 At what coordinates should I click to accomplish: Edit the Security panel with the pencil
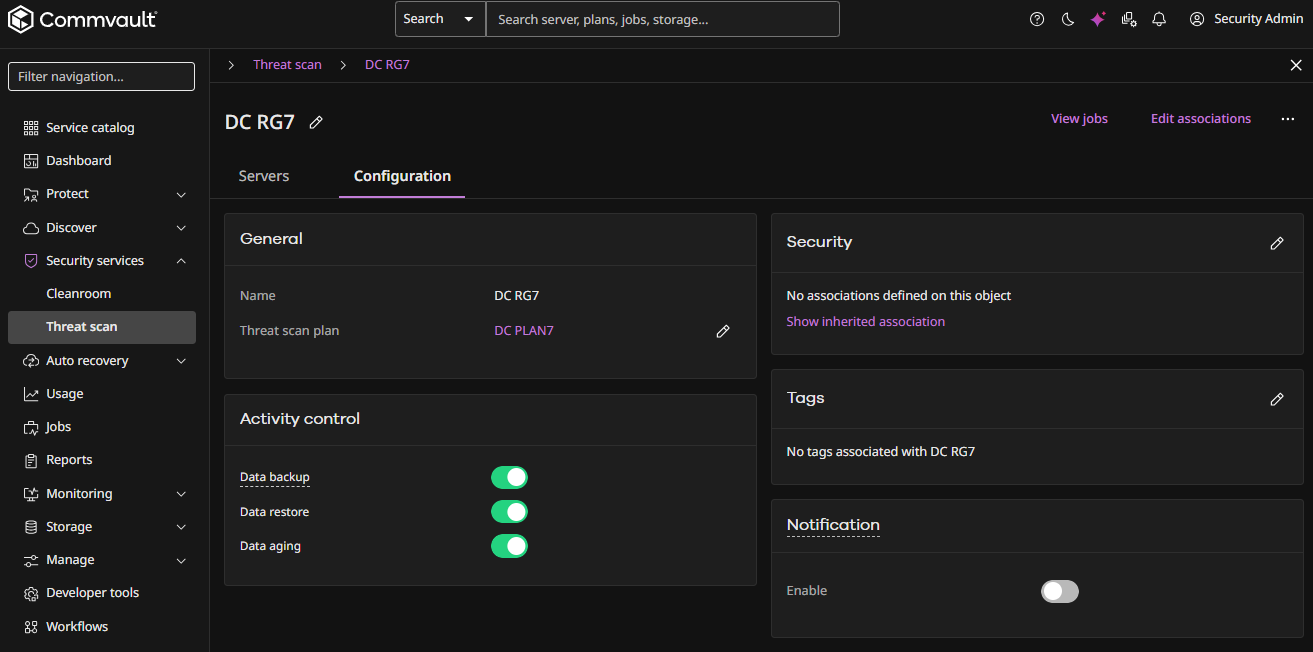[1277, 243]
